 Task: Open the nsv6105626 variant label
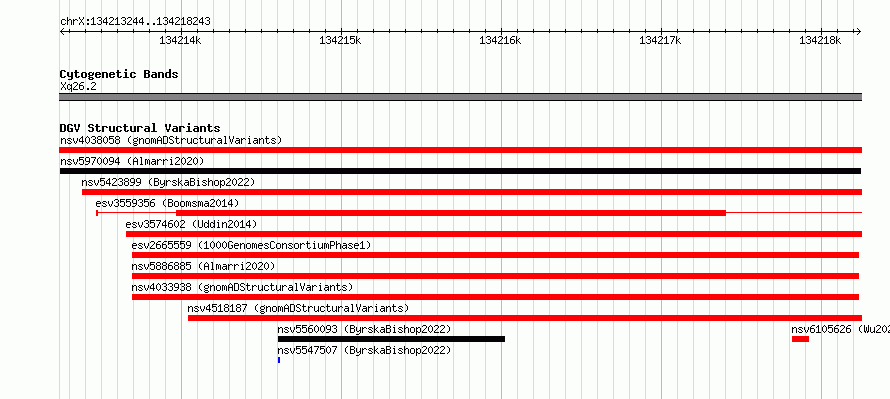click(841, 329)
